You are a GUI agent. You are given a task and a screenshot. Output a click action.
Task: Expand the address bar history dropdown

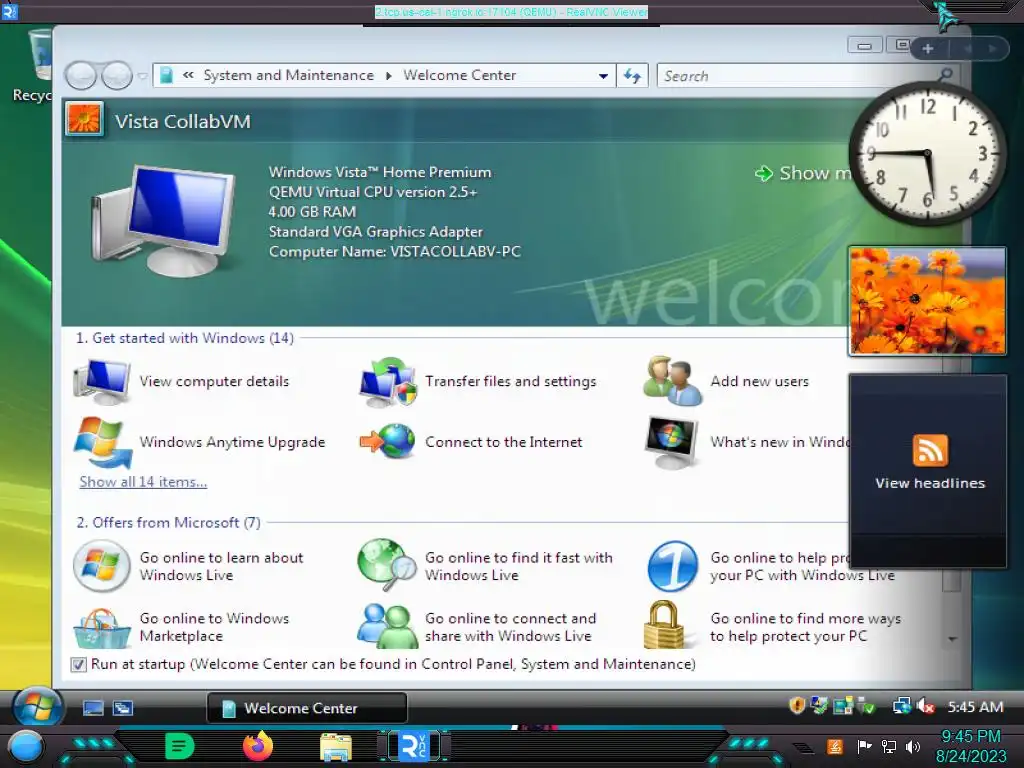click(x=603, y=76)
